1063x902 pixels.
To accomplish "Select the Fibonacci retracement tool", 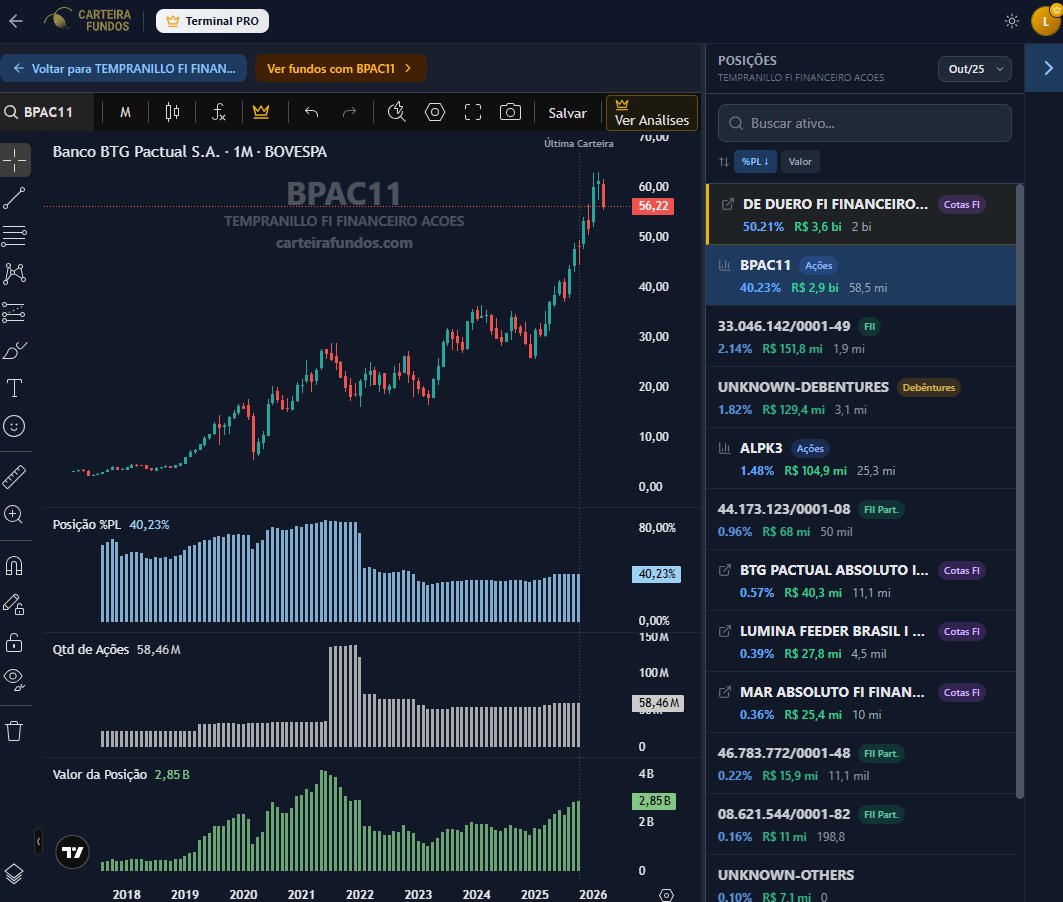I will (15, 236).
